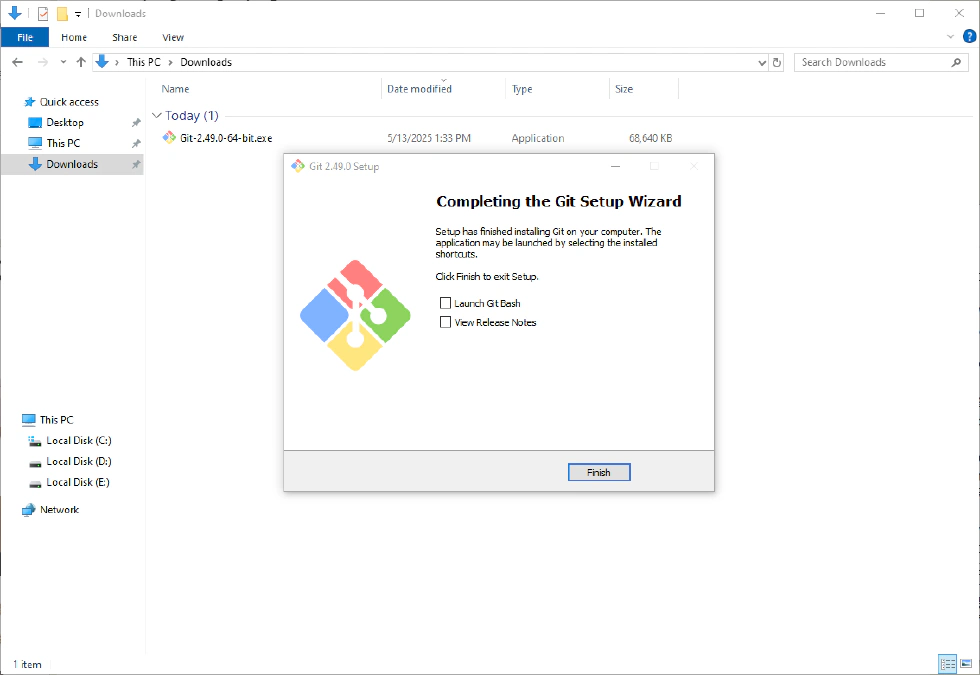Click the Properties icon in quick access toolbar
Image resolution: width=980 pixels, height=675 pixels.
[42, 14]
